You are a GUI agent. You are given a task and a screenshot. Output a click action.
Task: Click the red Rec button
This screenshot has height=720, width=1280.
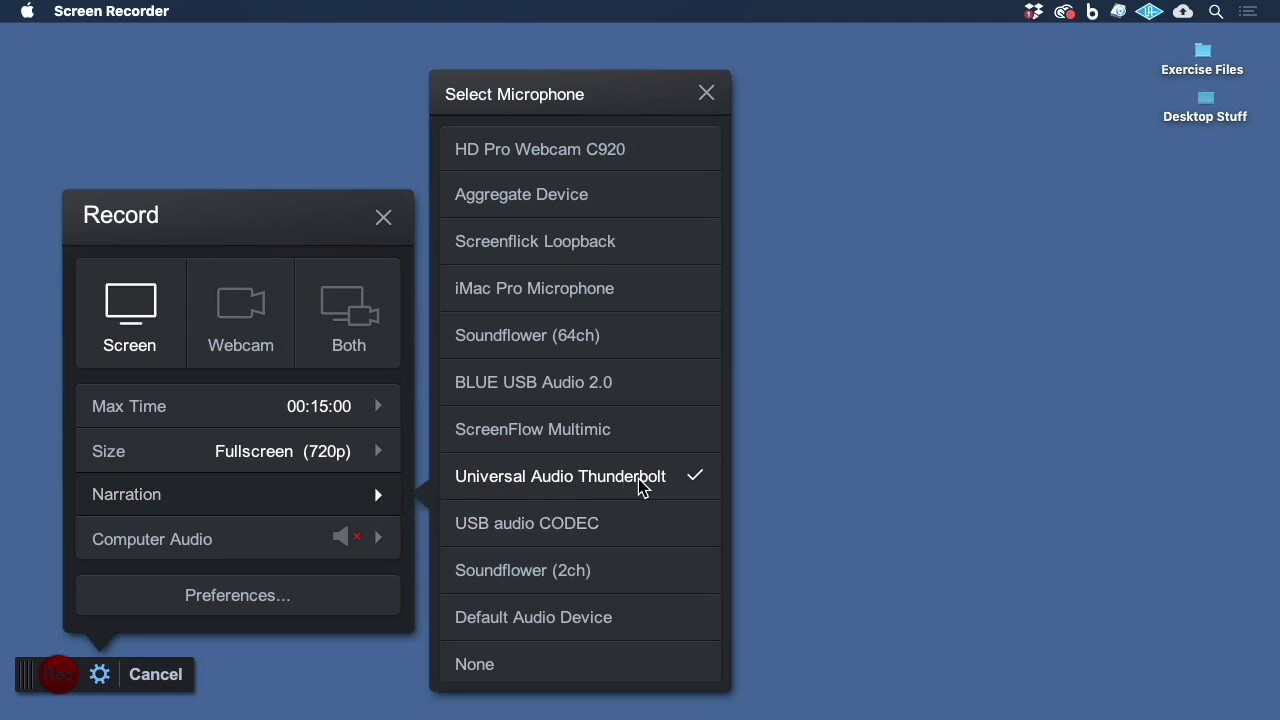coord(59,675)
